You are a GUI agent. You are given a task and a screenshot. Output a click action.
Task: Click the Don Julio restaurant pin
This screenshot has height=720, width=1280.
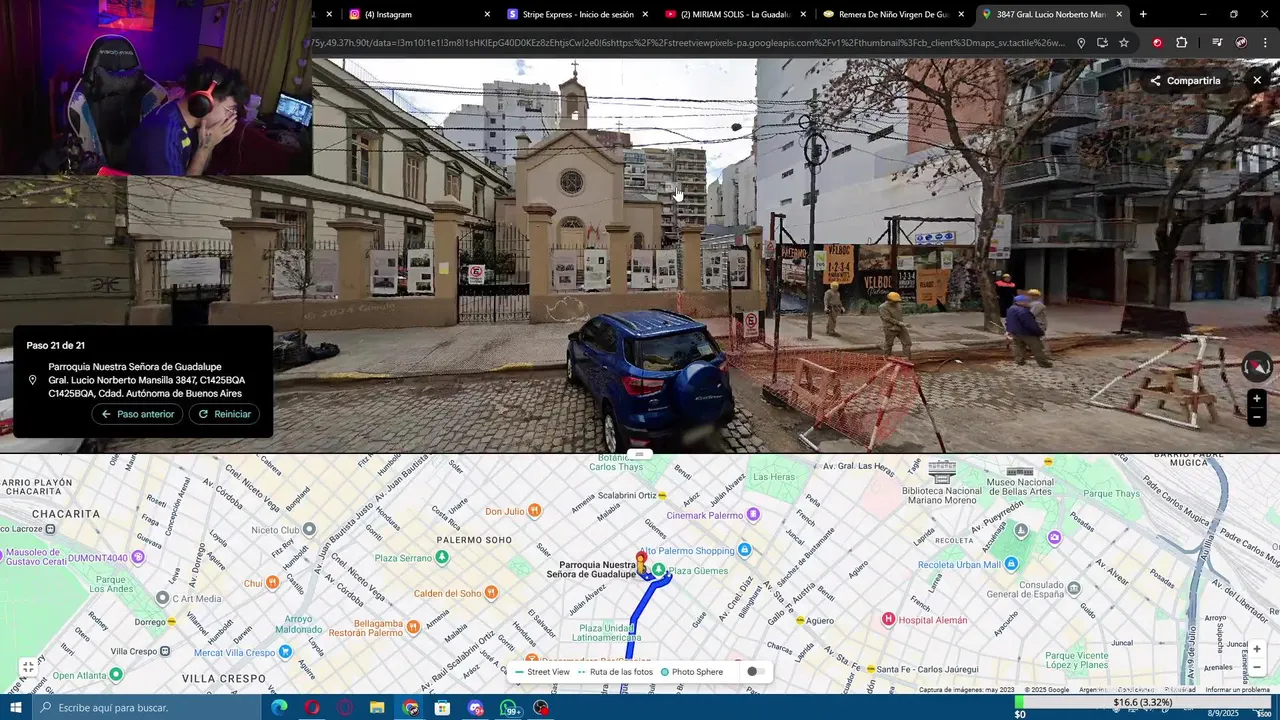(535, 511)
